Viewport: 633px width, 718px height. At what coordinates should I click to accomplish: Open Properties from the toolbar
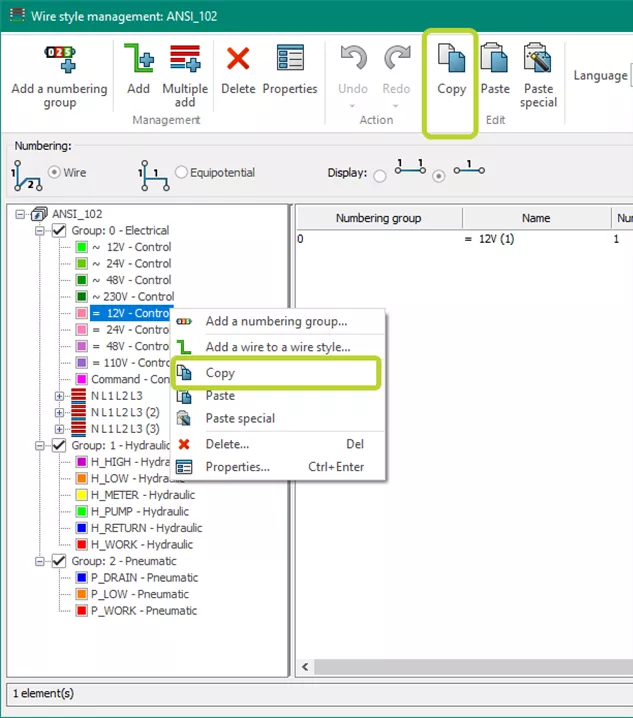pyautogui.click(x=289, y=60)
